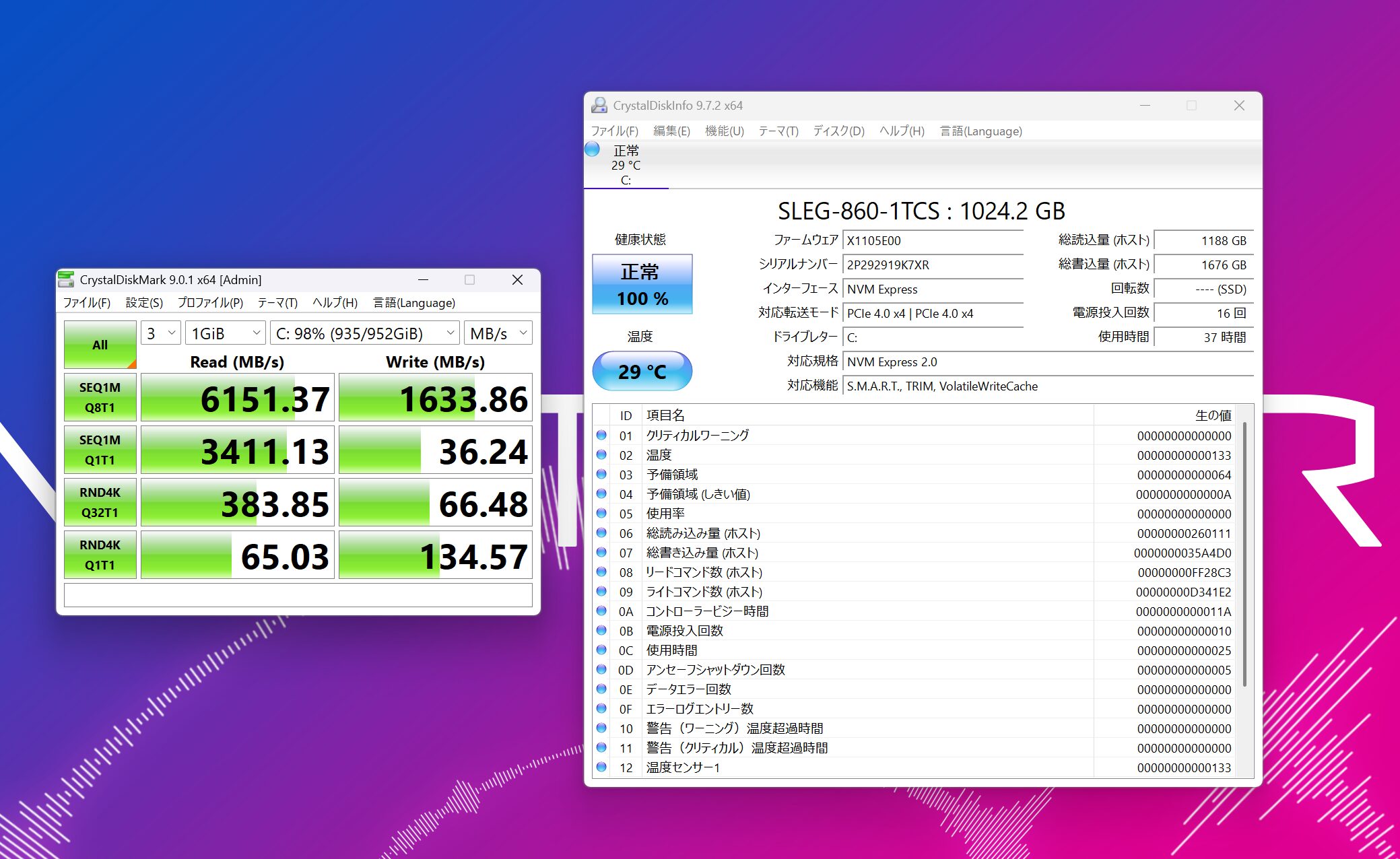Start the RND4K Q32T1 benchmark test
Viewport: 1400px width, 859px height.
pyautogui.click(x=100, y=502)
